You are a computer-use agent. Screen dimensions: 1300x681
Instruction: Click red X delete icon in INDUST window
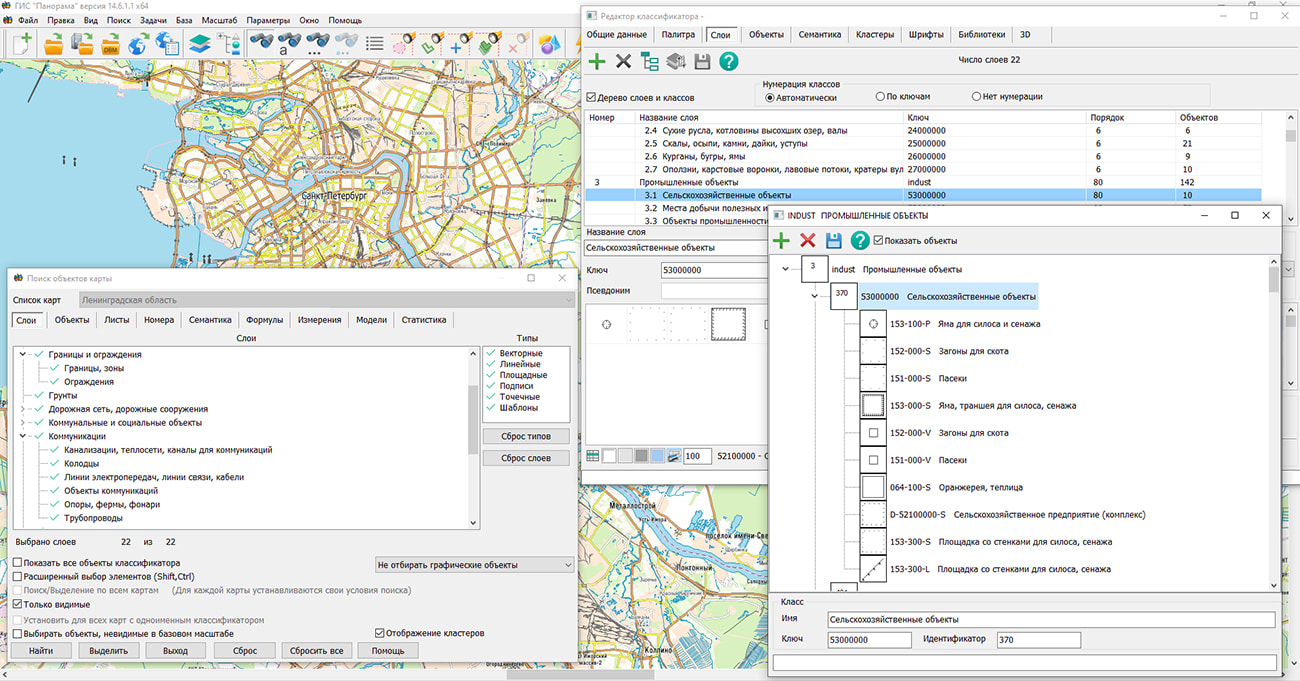coord(808,240)
